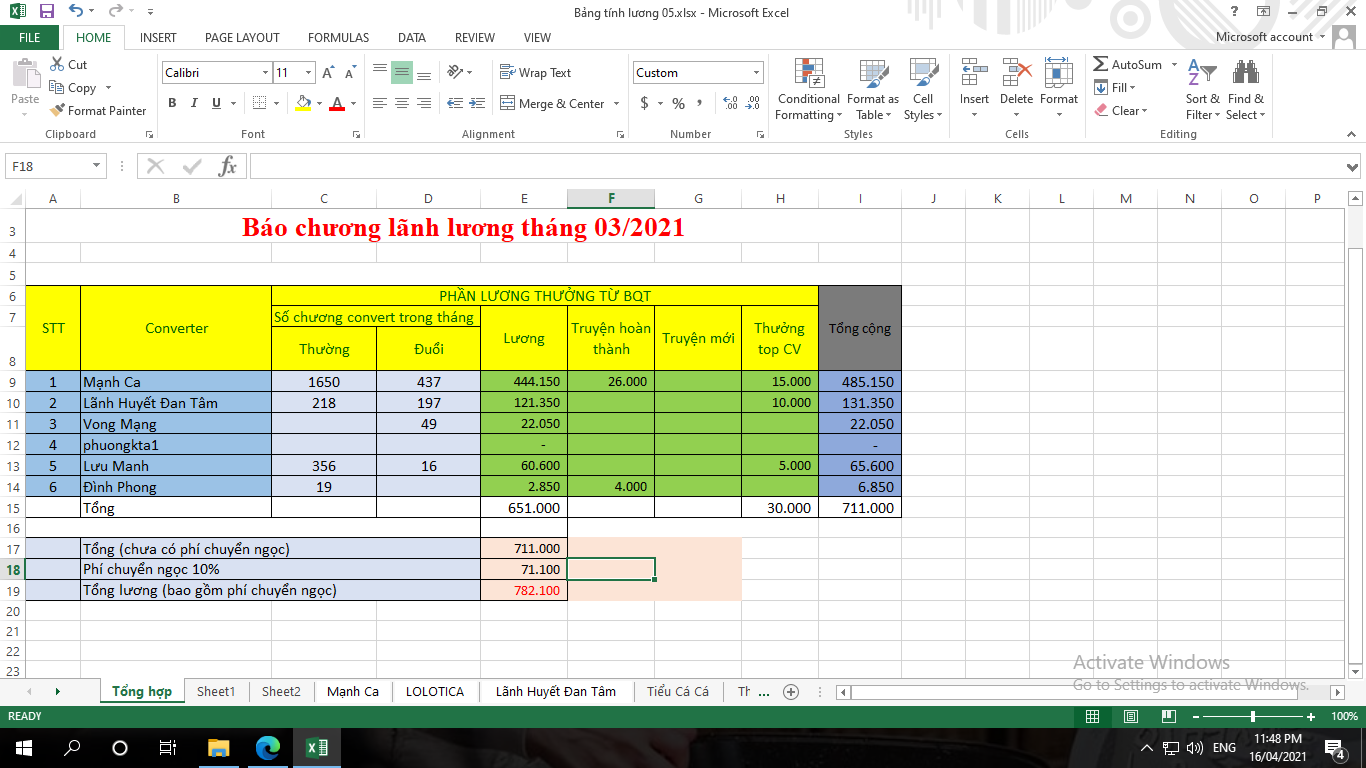Click the Insert Function fx icon
Viewport: 1366px width, 768px height.
click(x=228, y=166)
